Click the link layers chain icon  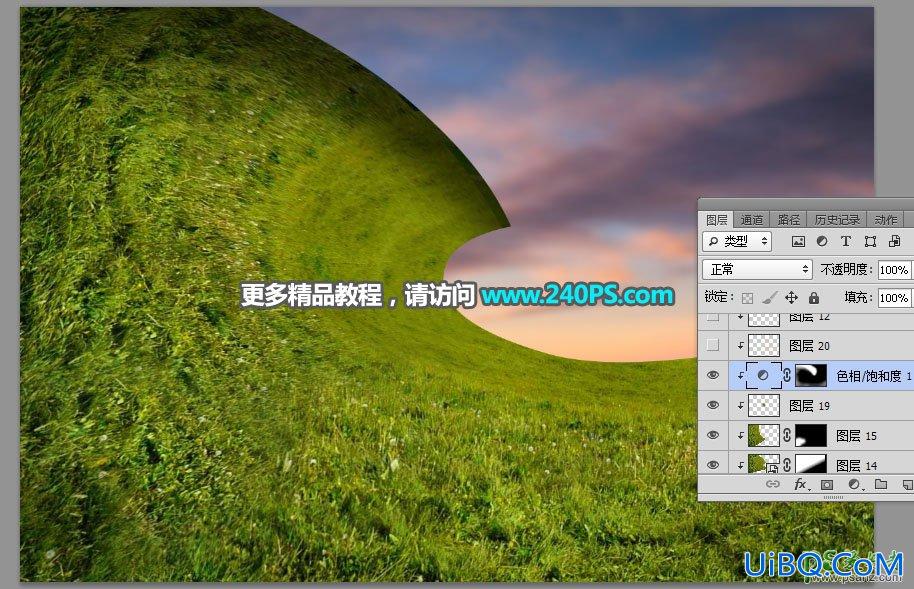click(772, 484)
